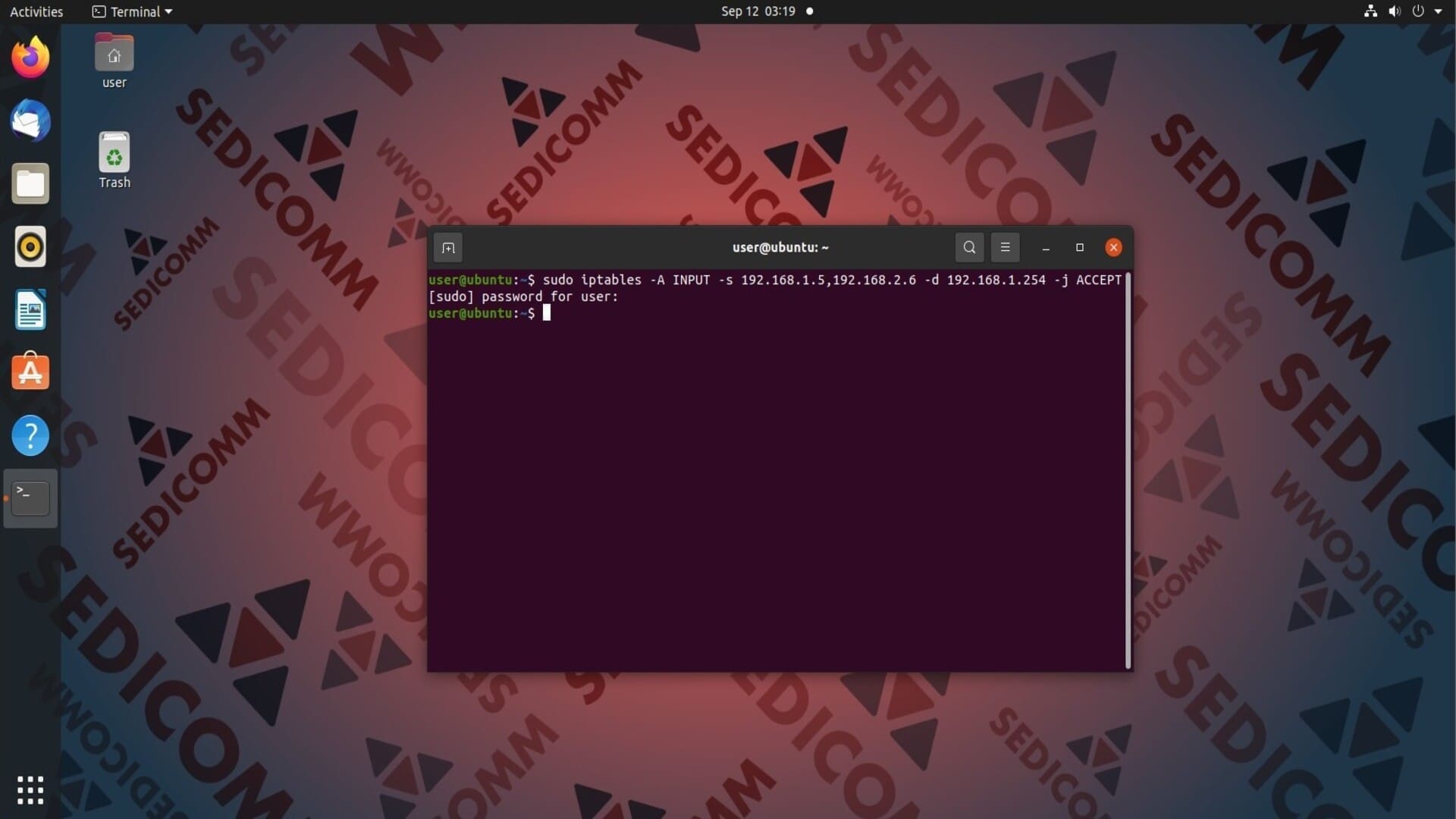Show the applications grid
The width and height of the screenshot is (1456, 819).
(x=30, y=789)
